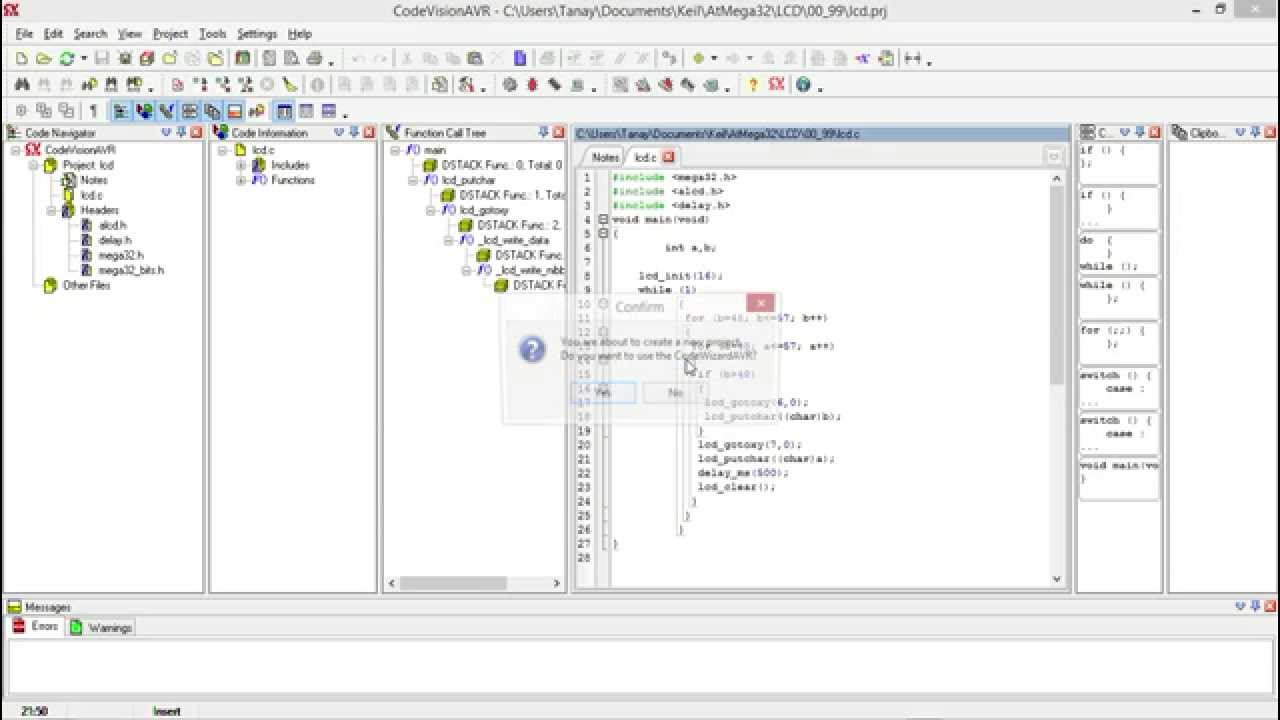
Task: Open the File menu
Action: click(x=24, y=34)
